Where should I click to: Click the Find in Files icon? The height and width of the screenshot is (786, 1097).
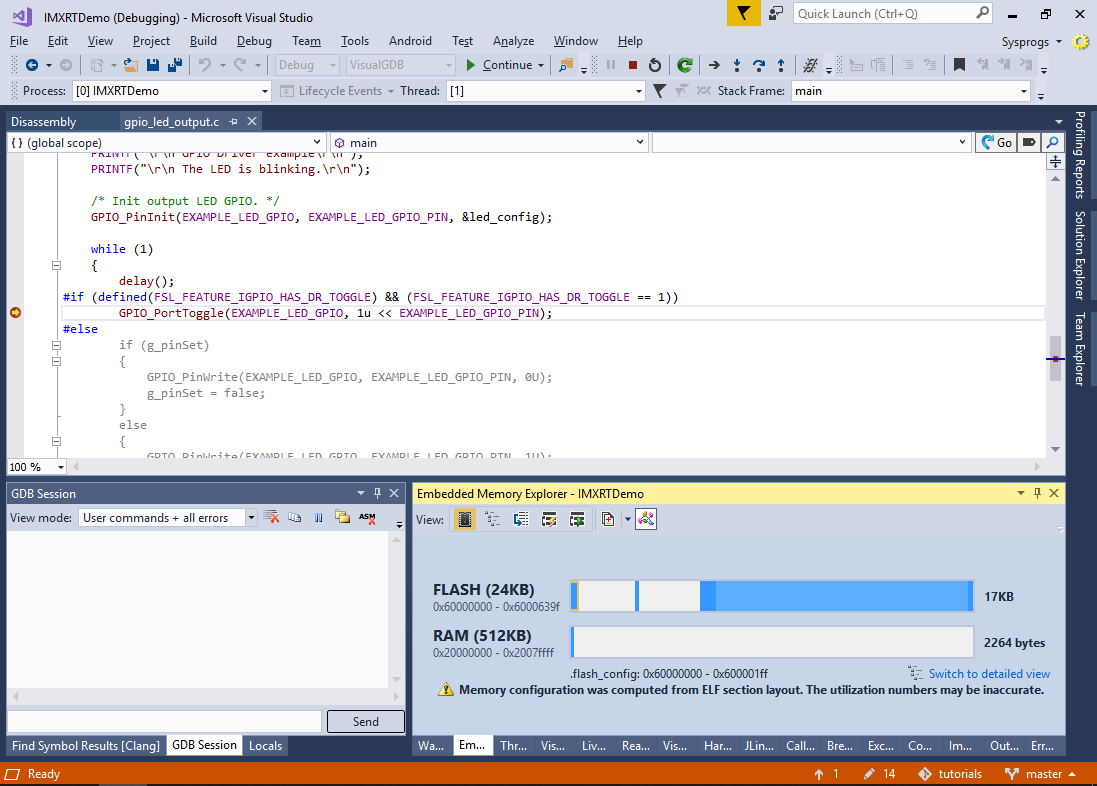565,65
